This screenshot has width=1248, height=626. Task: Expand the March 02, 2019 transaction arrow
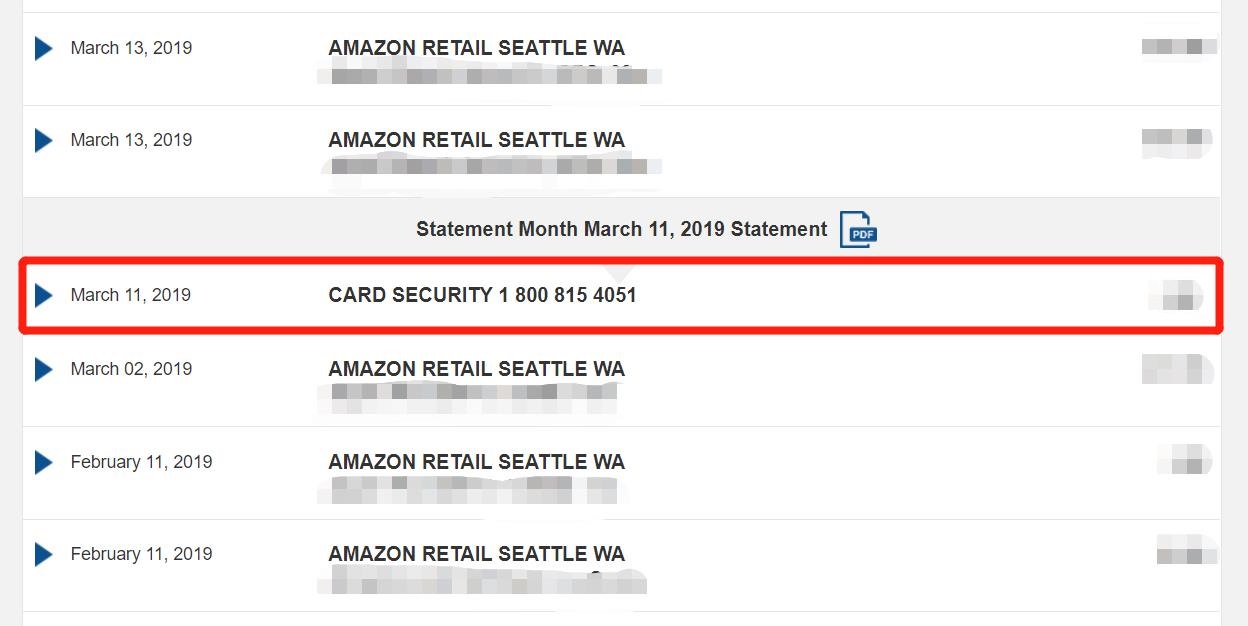click(x=43, y=369)
